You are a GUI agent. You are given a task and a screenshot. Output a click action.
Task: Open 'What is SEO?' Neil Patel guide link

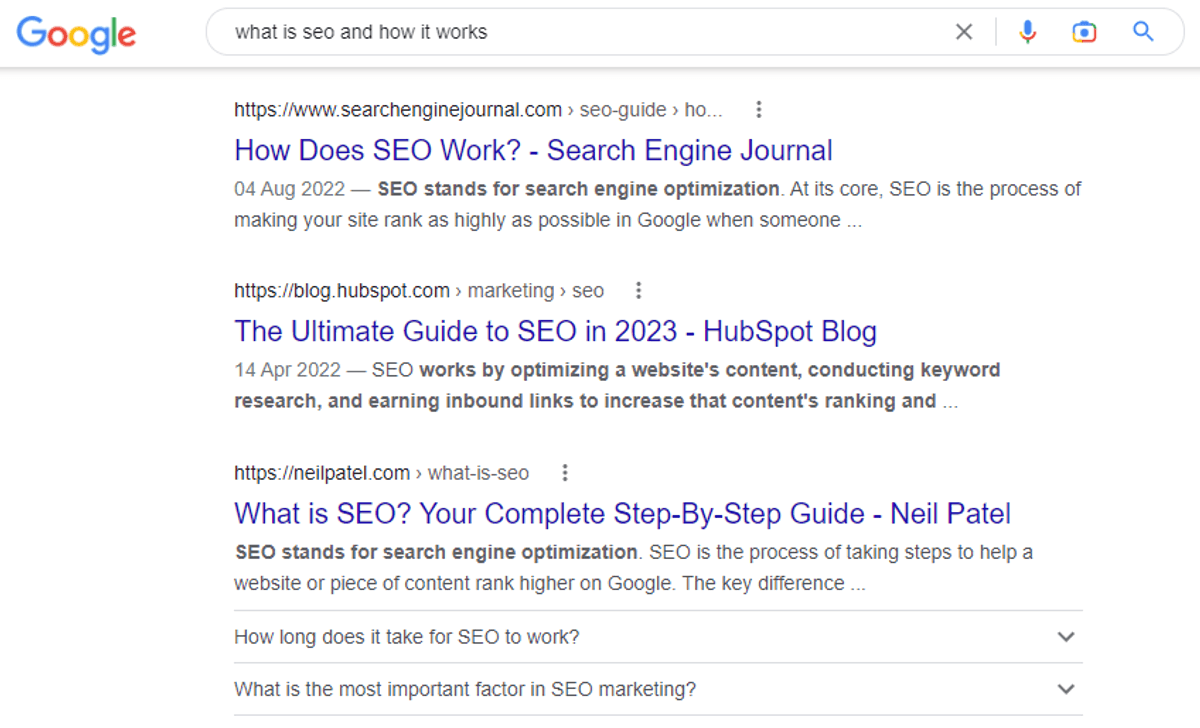click(x=622, y=514)
